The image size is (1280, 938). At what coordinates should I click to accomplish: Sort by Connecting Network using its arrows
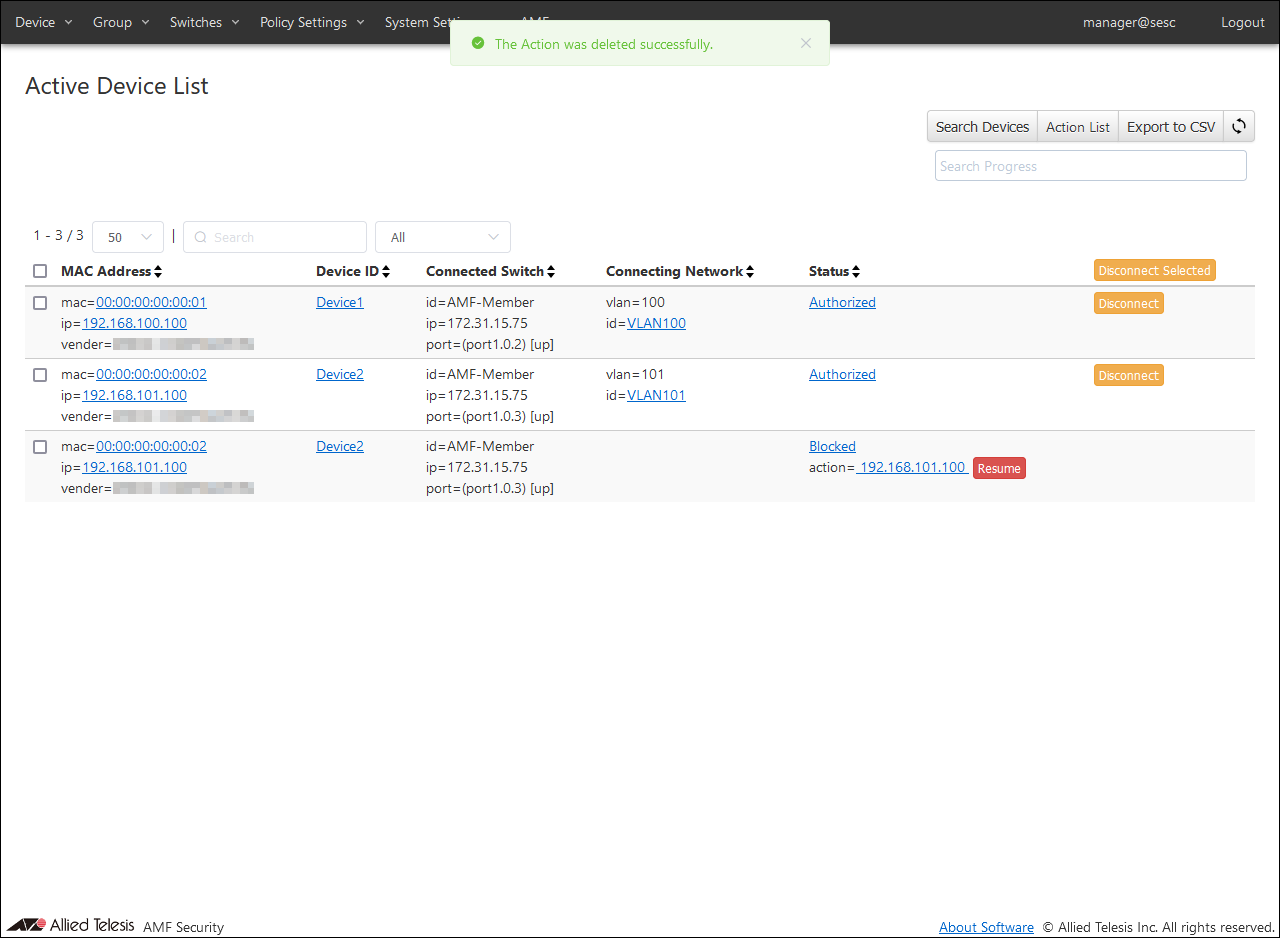coord(750,272)
